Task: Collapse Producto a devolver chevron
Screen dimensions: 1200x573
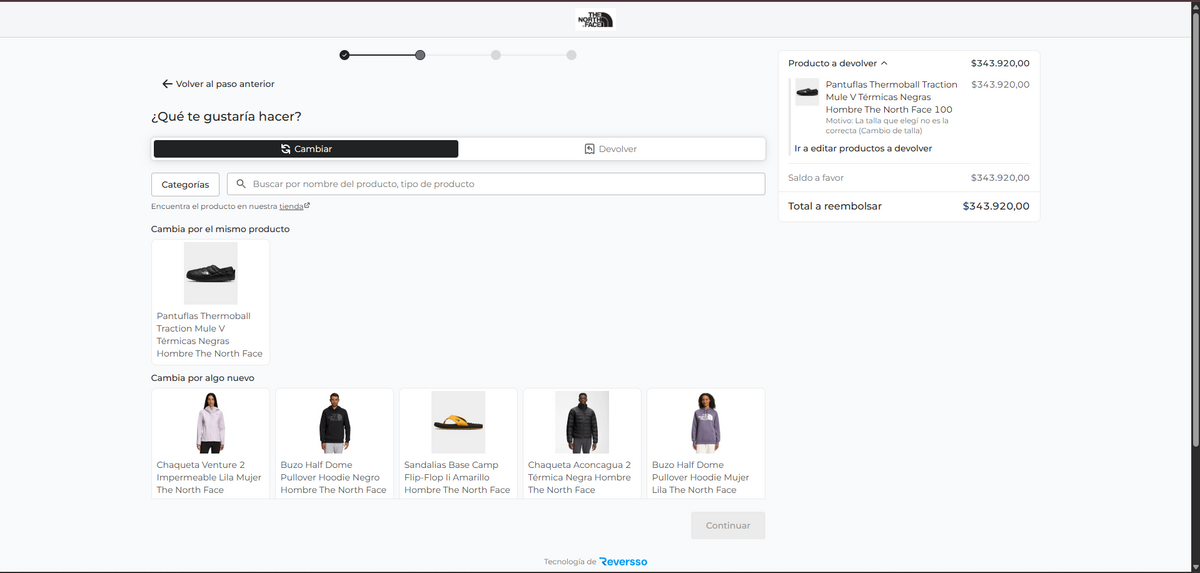Action: 884,63
